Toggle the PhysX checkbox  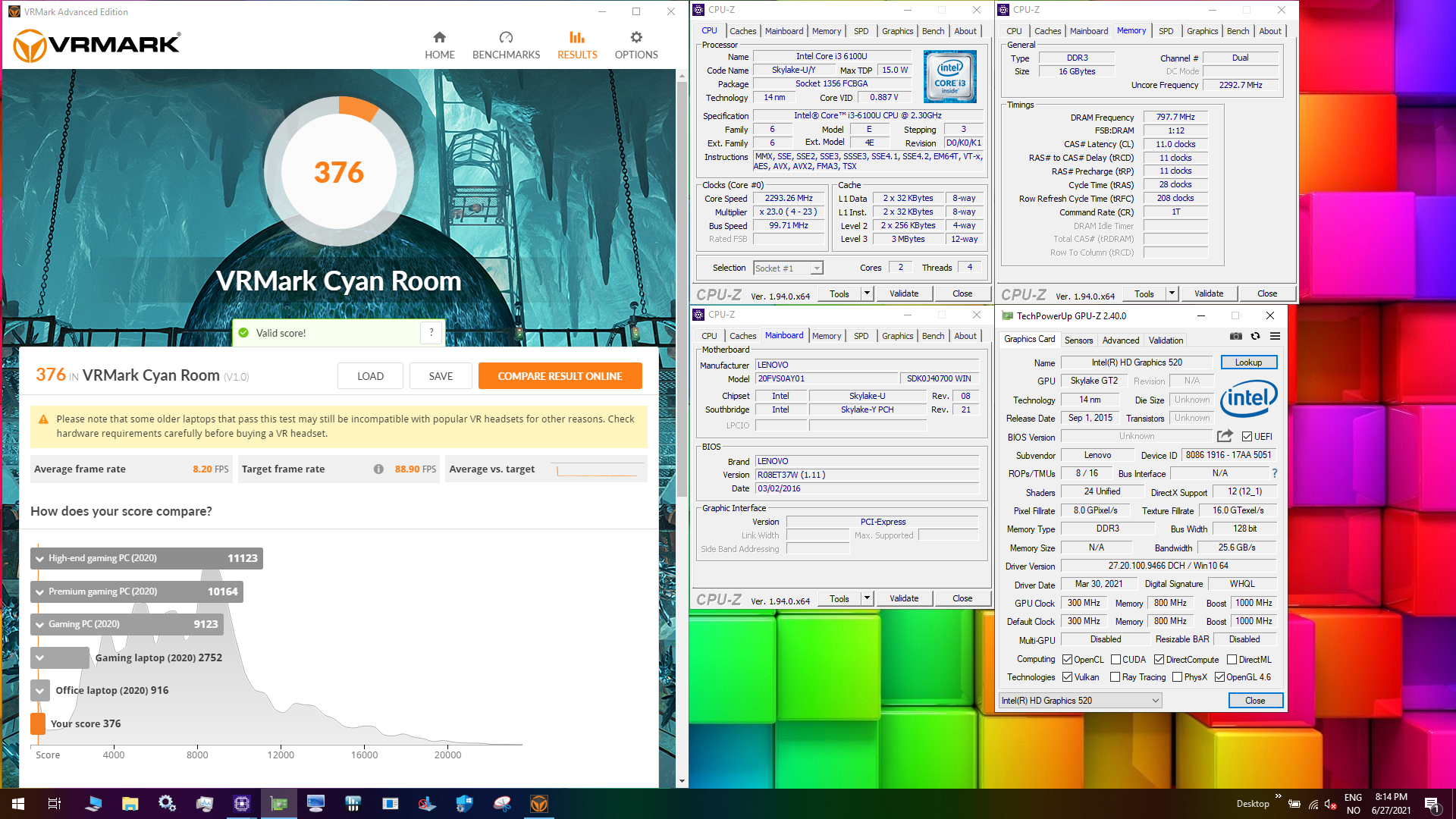pos(1177,677)
